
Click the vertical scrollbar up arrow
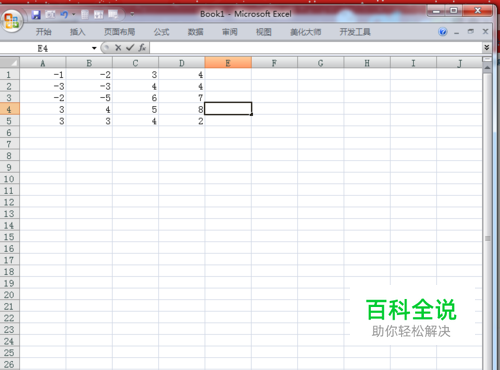487,68
